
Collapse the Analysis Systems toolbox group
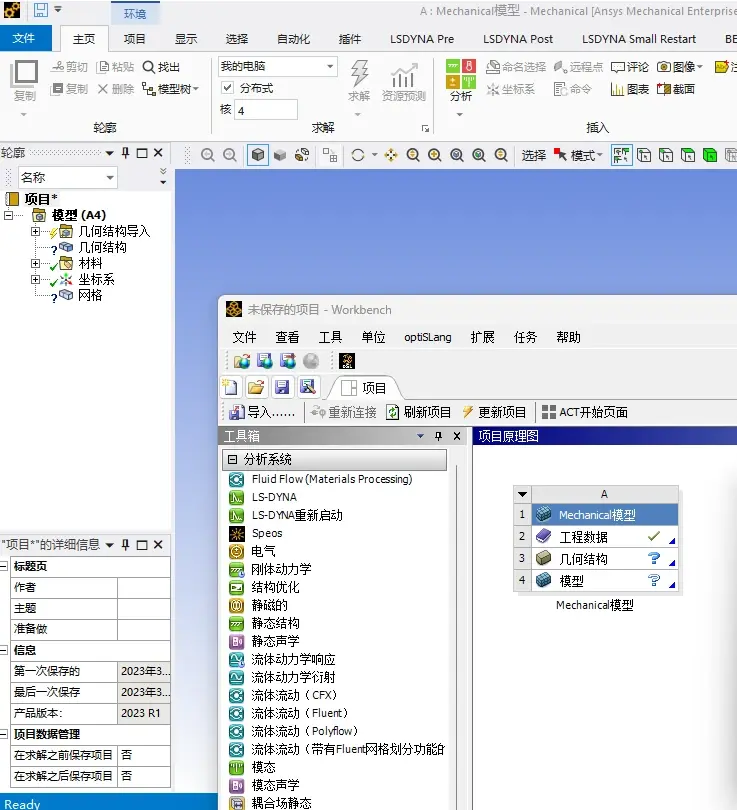point(232,459)
